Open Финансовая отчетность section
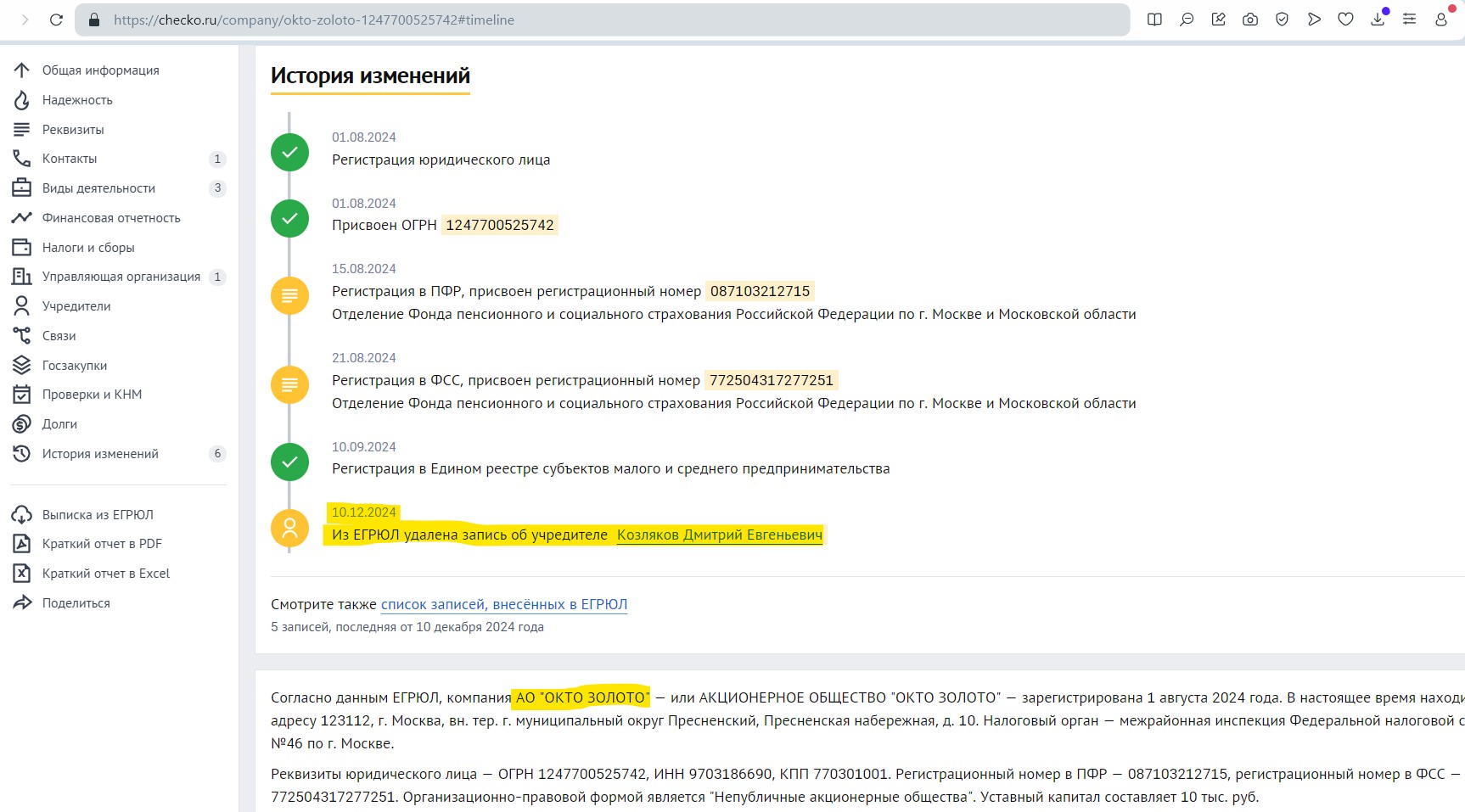The image size is (1465, 812). click(111, 218)
